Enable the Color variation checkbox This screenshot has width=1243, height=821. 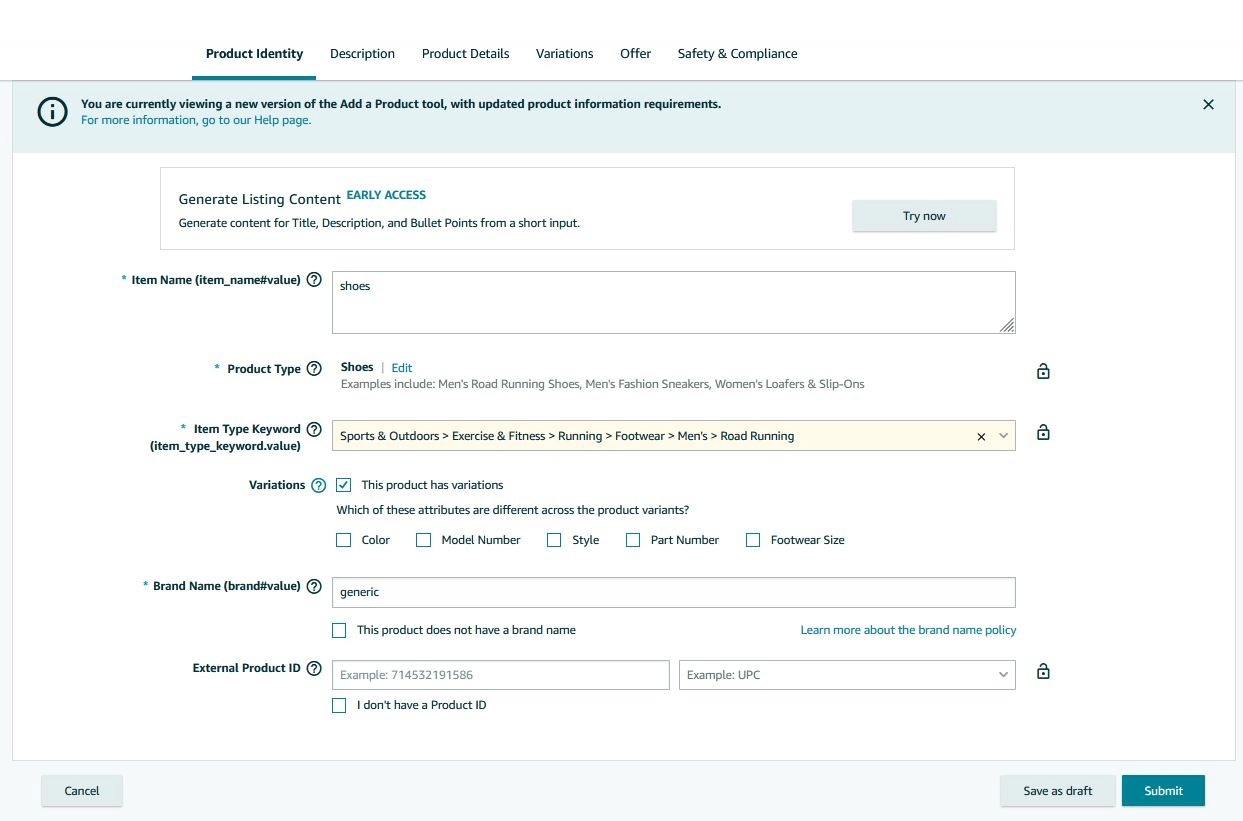click(344, 540)
